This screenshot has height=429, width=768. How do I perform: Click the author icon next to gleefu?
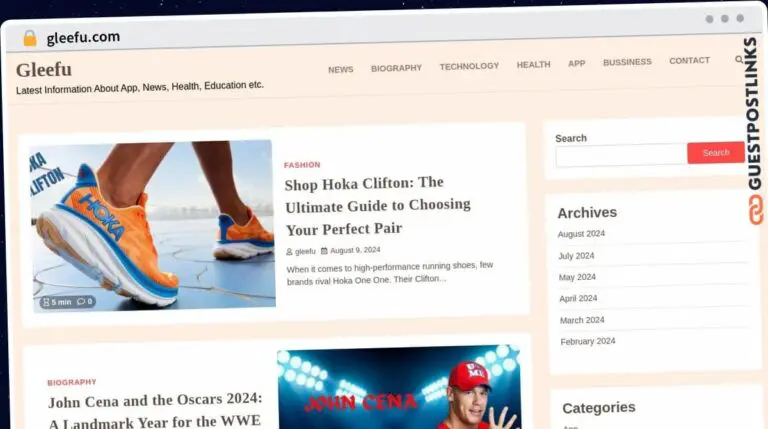pos(289,252)
